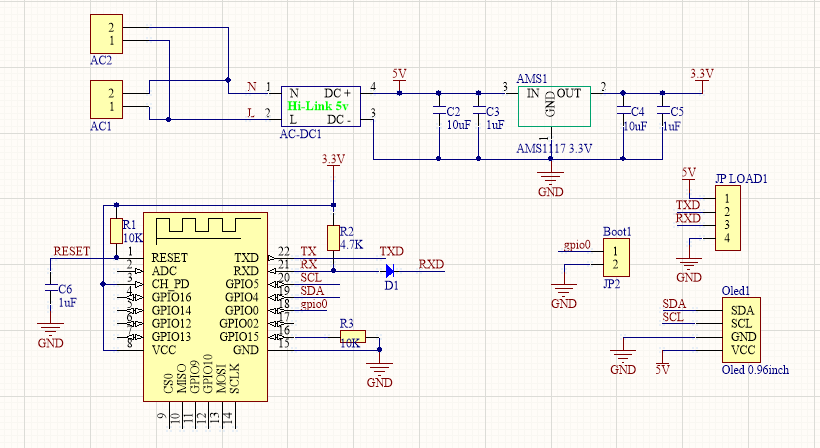Image resolution: width=820 pixels, height=448 pixels.
Task: Select capacitor C2 designator
Action: [x=453, y=112]
